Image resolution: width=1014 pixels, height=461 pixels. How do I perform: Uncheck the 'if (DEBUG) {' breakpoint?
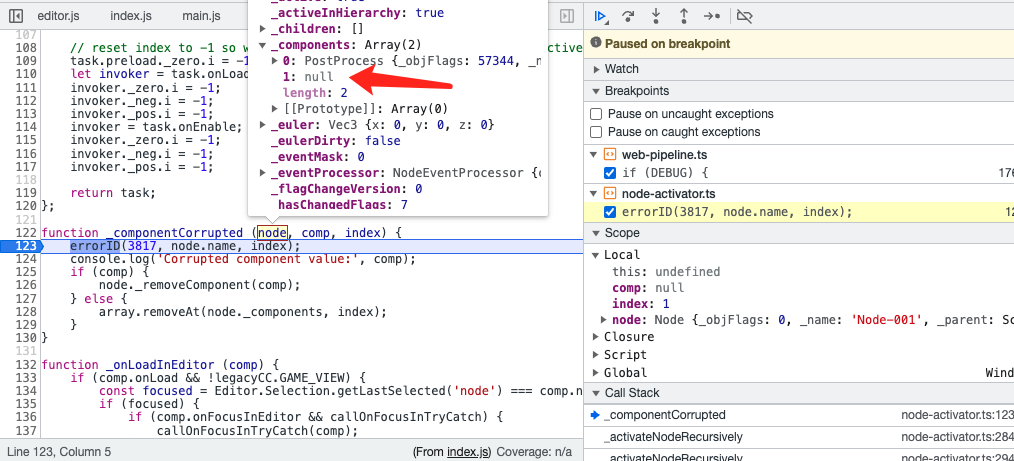coord(609,173)
